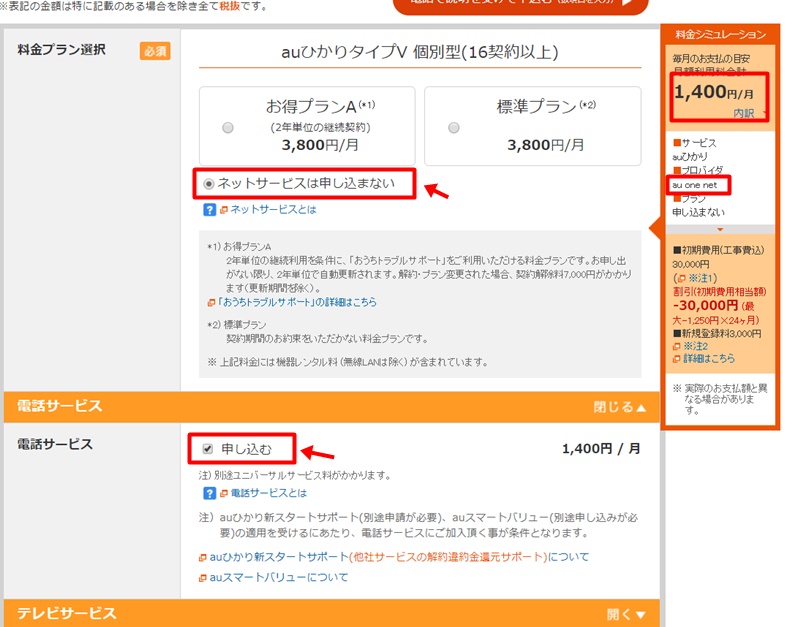Click the external-link icon beside 詳細はこちら in sidebar

(677, 359)
